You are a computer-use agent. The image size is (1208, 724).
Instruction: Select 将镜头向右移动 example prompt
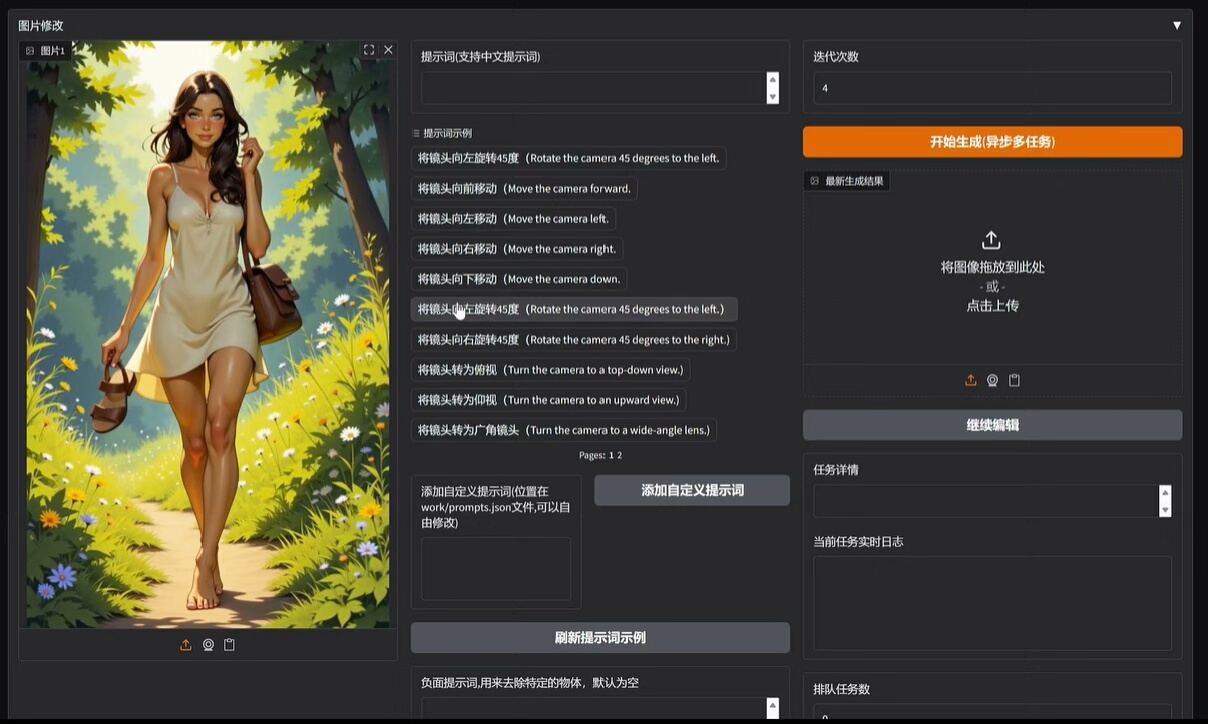pos(517,248)
